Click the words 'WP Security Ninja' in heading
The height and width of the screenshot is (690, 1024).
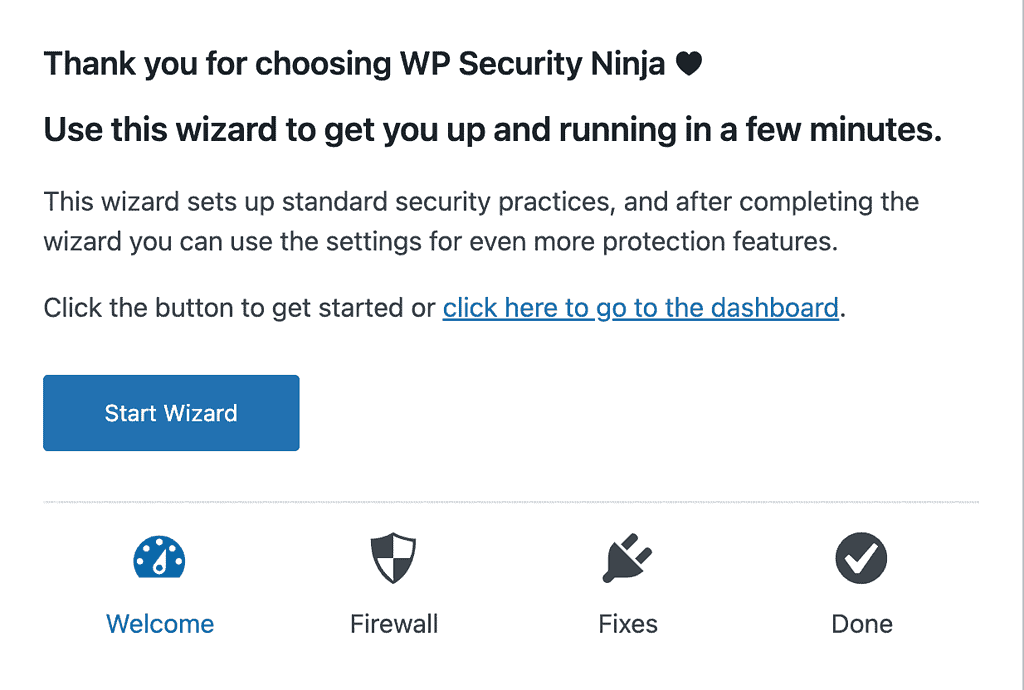[532, 64]
